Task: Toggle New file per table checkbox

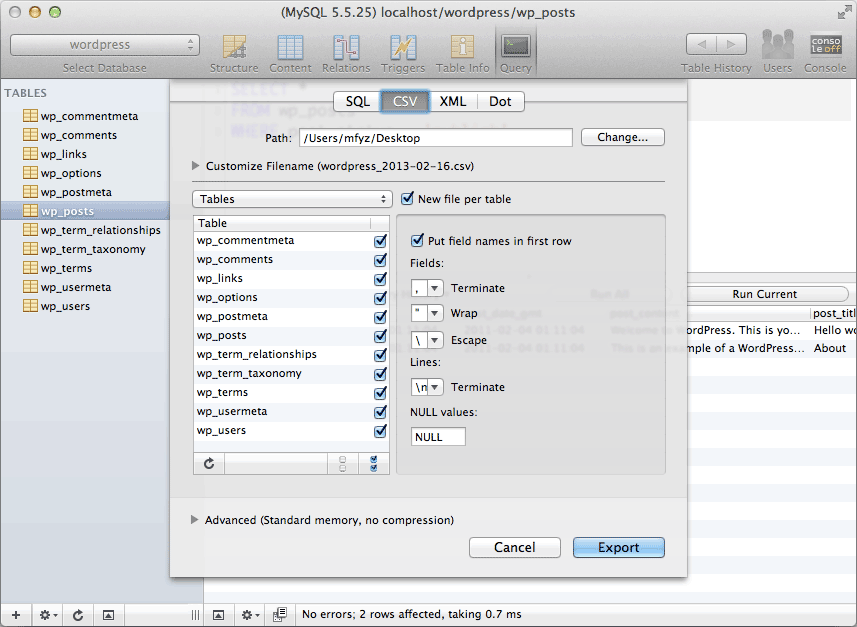Action: (407, 198)
